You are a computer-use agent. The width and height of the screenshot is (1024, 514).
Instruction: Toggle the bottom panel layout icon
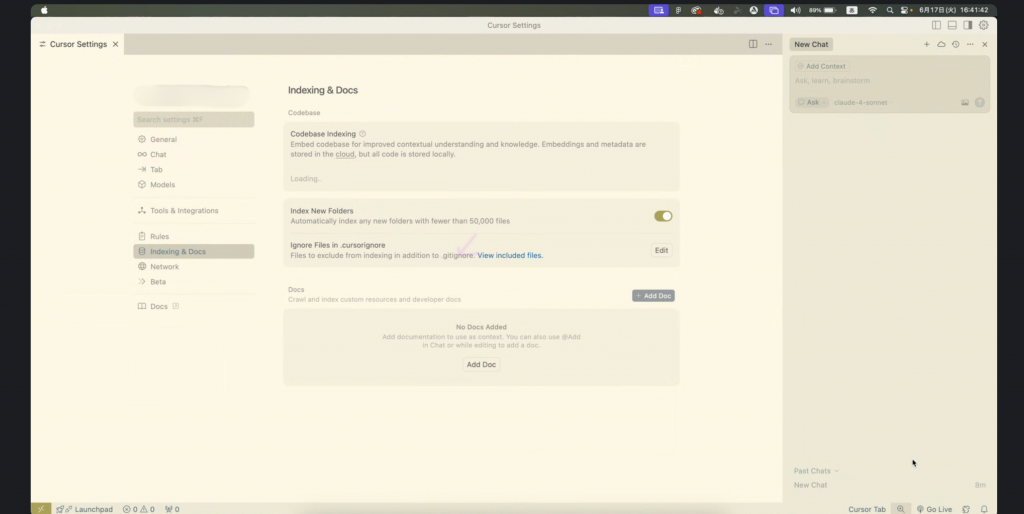tap(952, 25)
